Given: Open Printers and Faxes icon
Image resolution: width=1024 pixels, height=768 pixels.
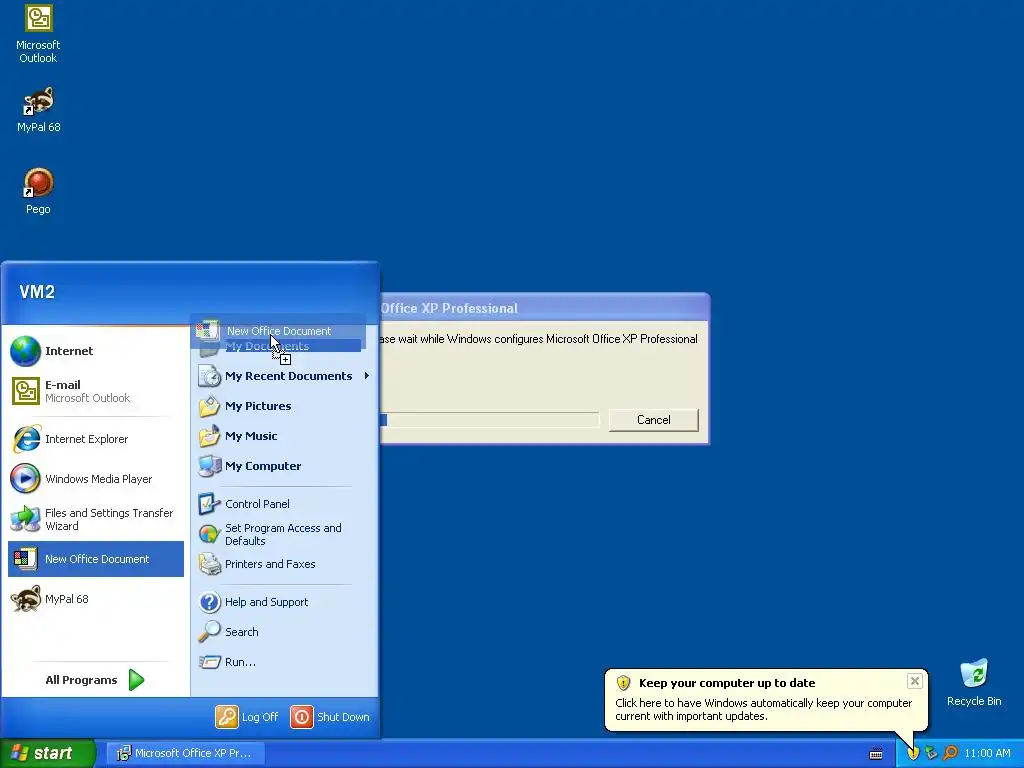Looking at the screenshot, I should 210,564.
